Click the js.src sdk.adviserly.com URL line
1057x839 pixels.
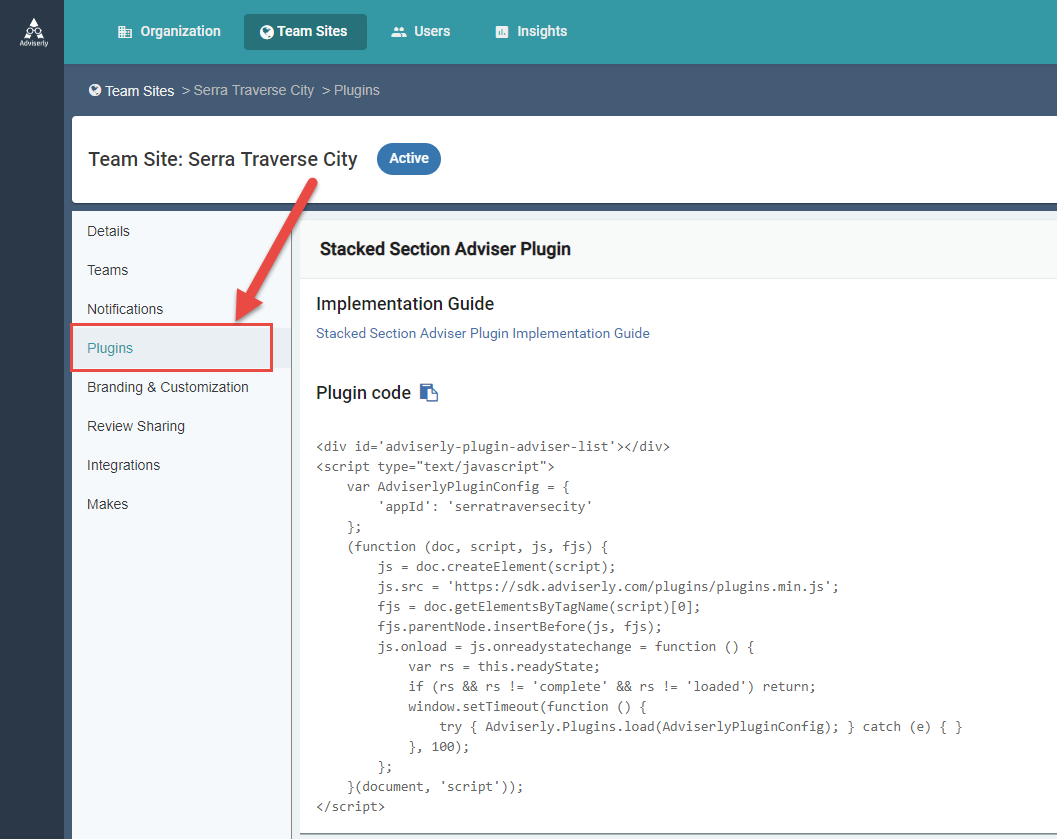point(608,587)
